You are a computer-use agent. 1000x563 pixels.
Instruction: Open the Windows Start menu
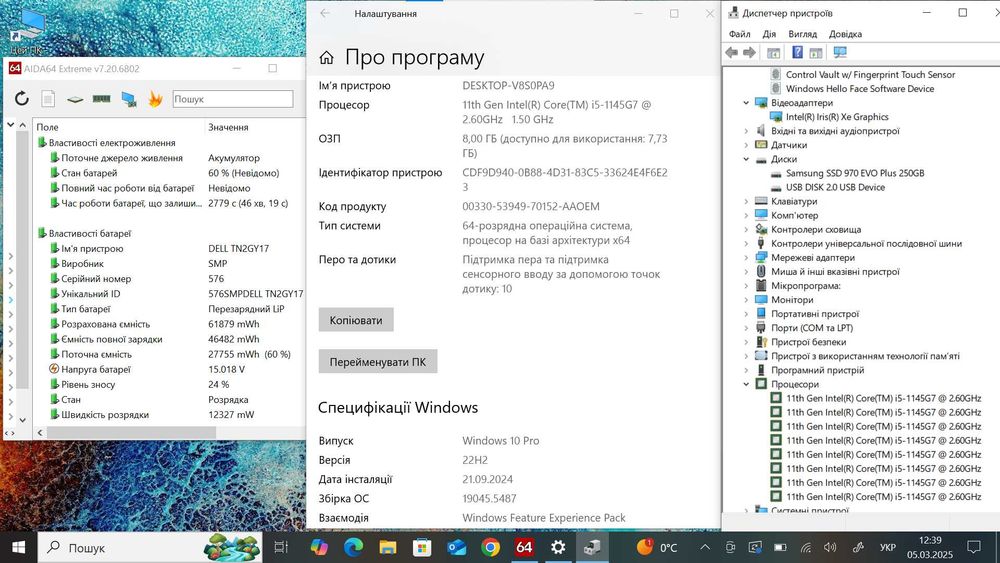[18, 547]
